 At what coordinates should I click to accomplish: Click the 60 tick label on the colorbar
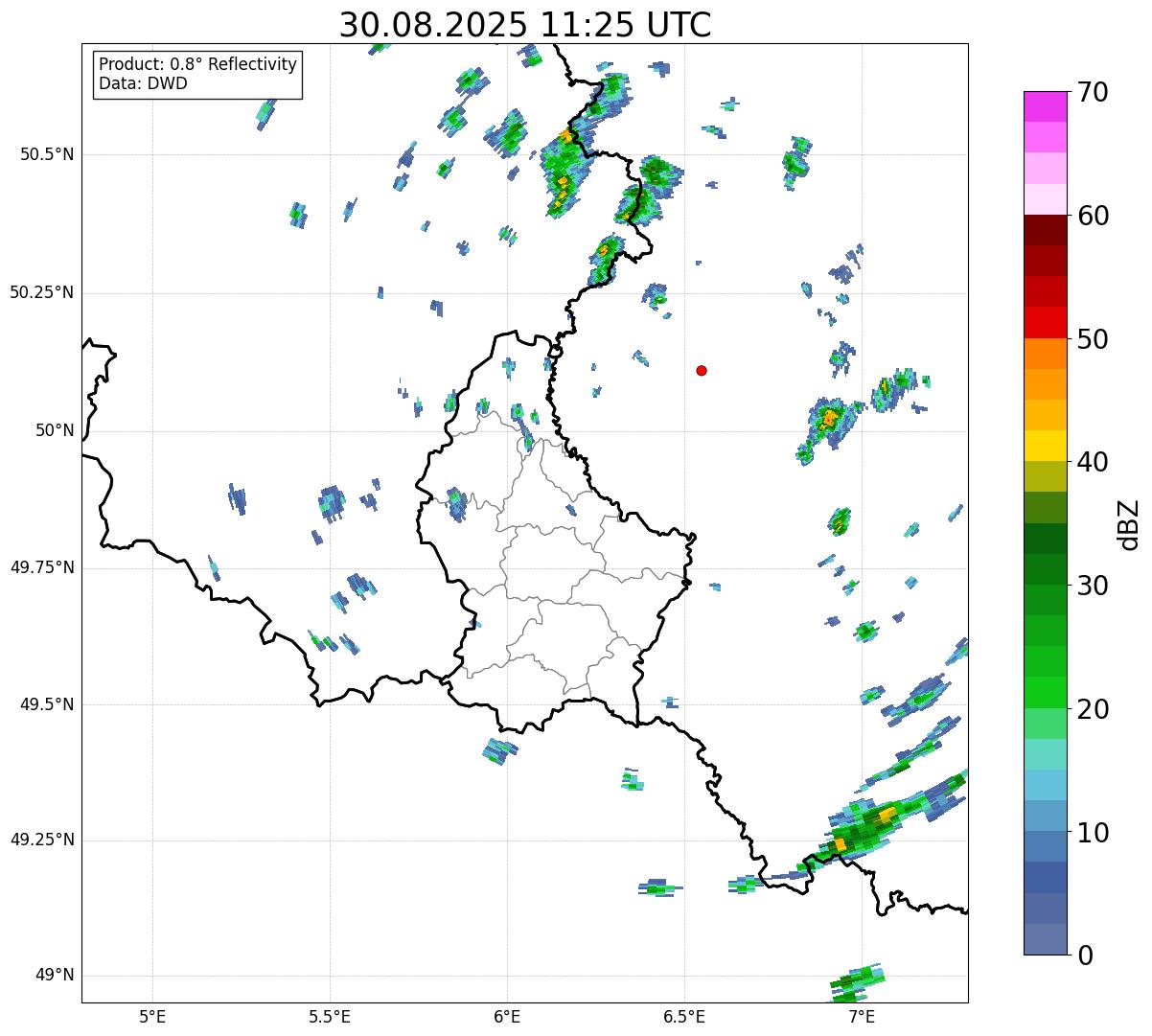tap(1093, 217)
